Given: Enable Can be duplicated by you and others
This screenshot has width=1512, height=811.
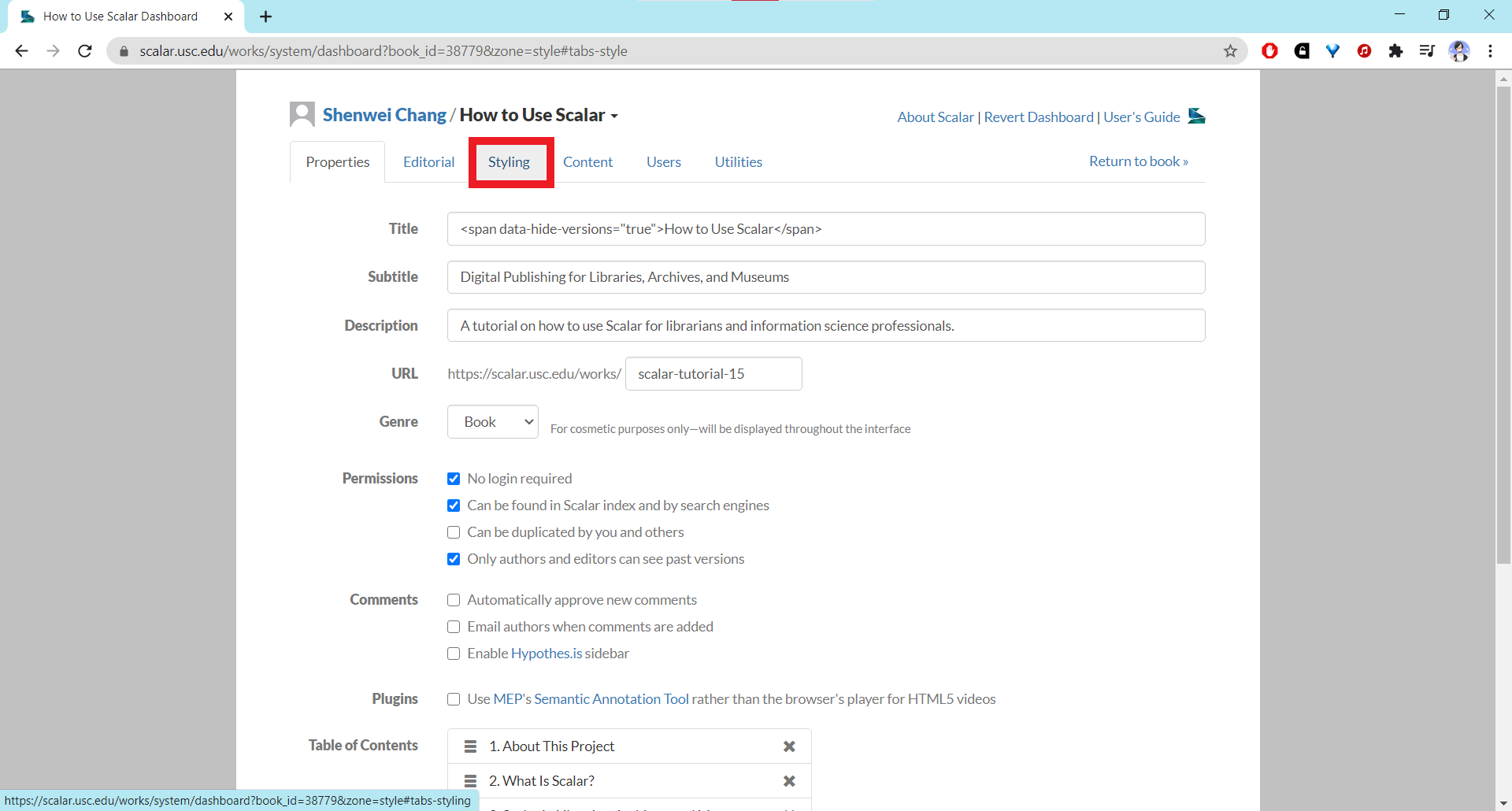Looking at the screenshot, I should click(x=454, y=532).
